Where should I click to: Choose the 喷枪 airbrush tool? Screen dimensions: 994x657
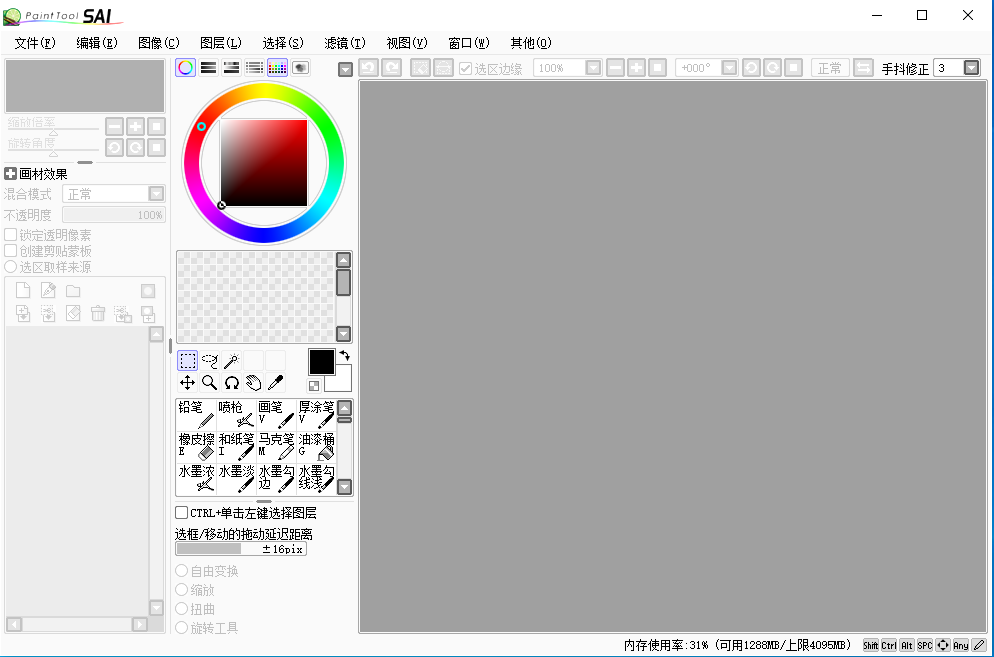pos(236,415)
